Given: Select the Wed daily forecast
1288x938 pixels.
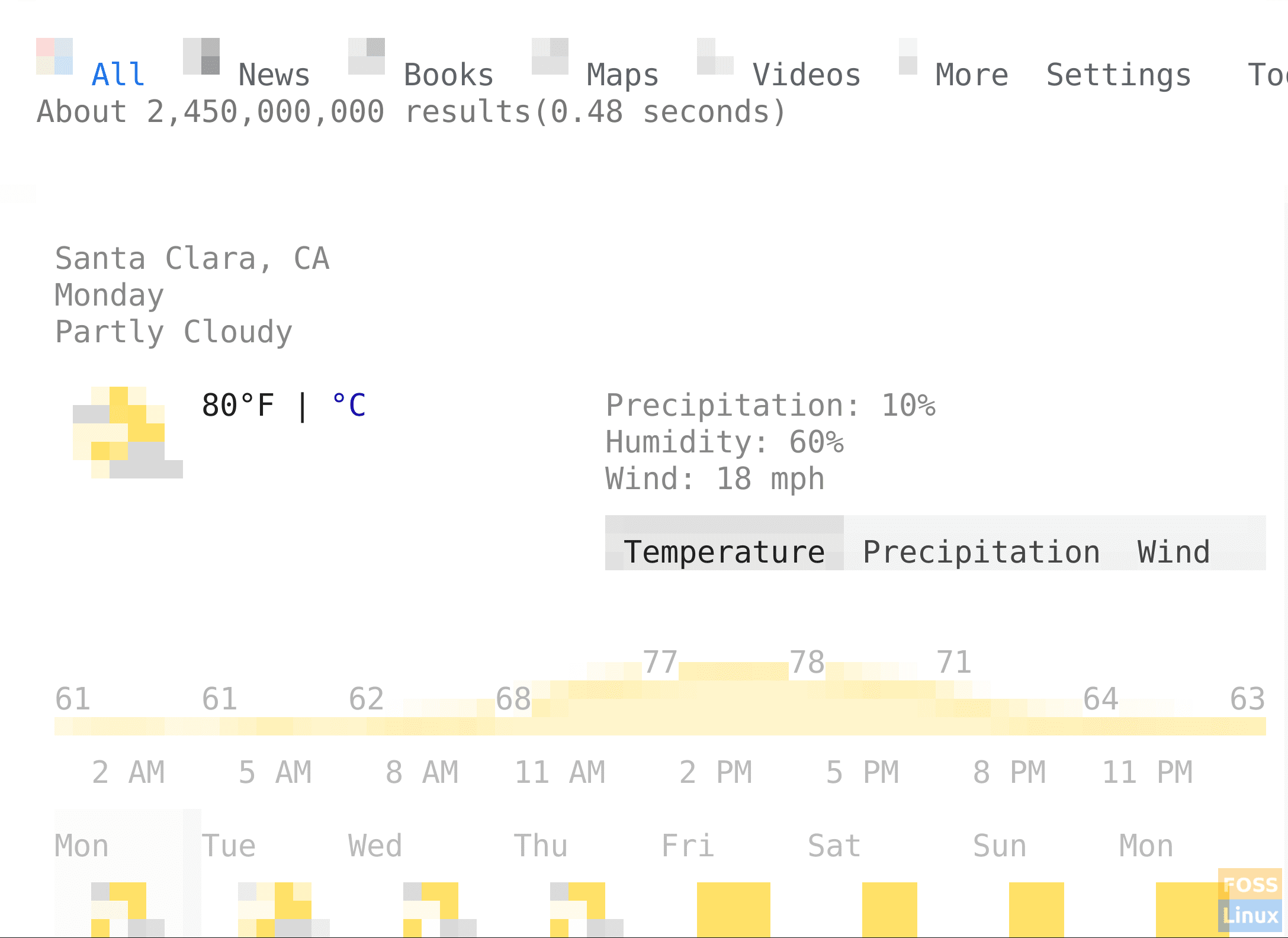Looking at the screenshot, I should tap(375, 846).
